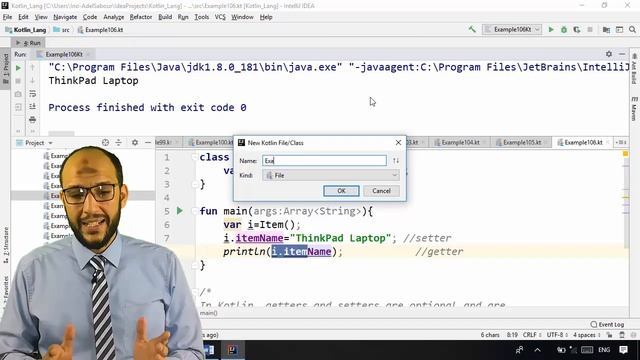This screenshot has width=640, height=360.
Task: Click the print icon in the Run panel
Action: click(x=33, y=120)
